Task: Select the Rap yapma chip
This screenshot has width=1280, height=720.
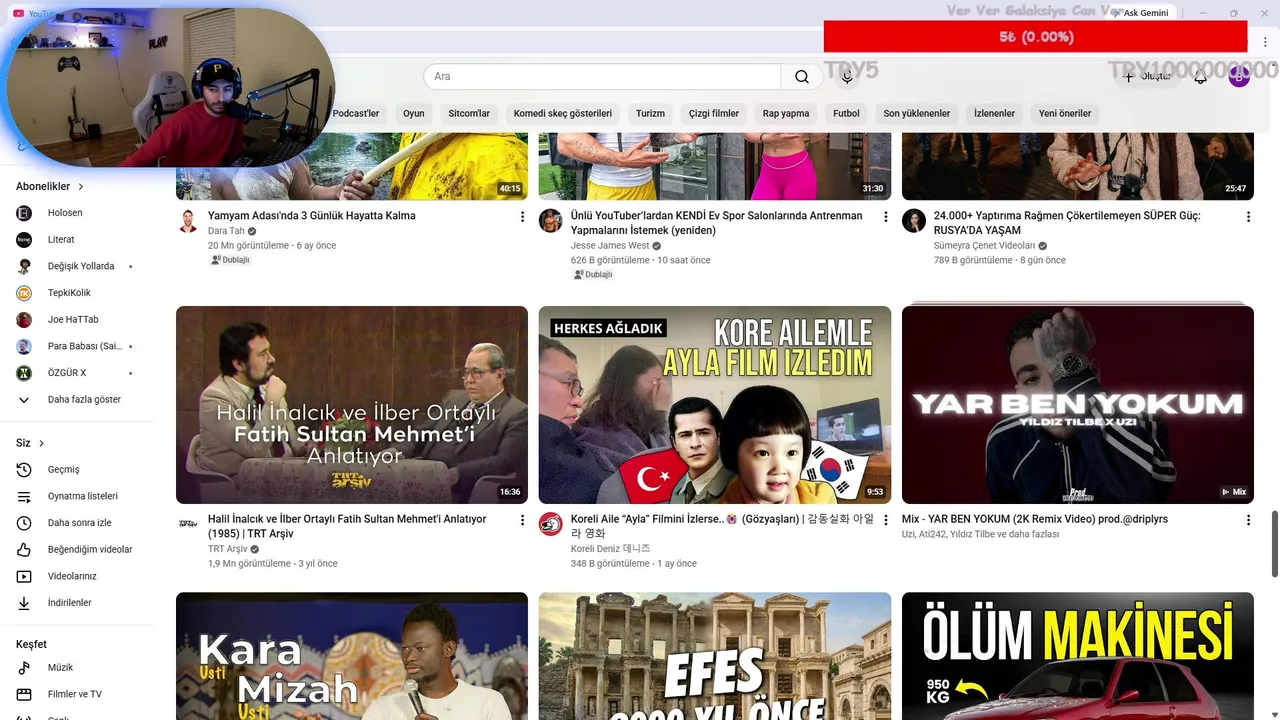Action: [786, 113]
